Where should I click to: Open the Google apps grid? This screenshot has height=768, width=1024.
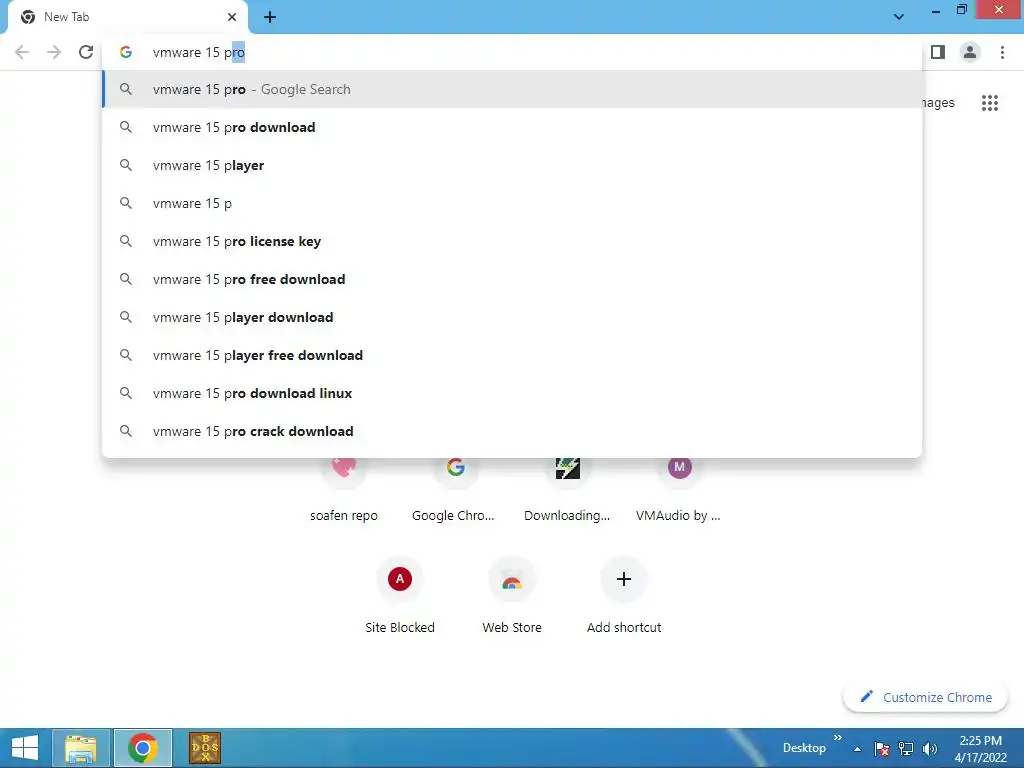point(989,103)
